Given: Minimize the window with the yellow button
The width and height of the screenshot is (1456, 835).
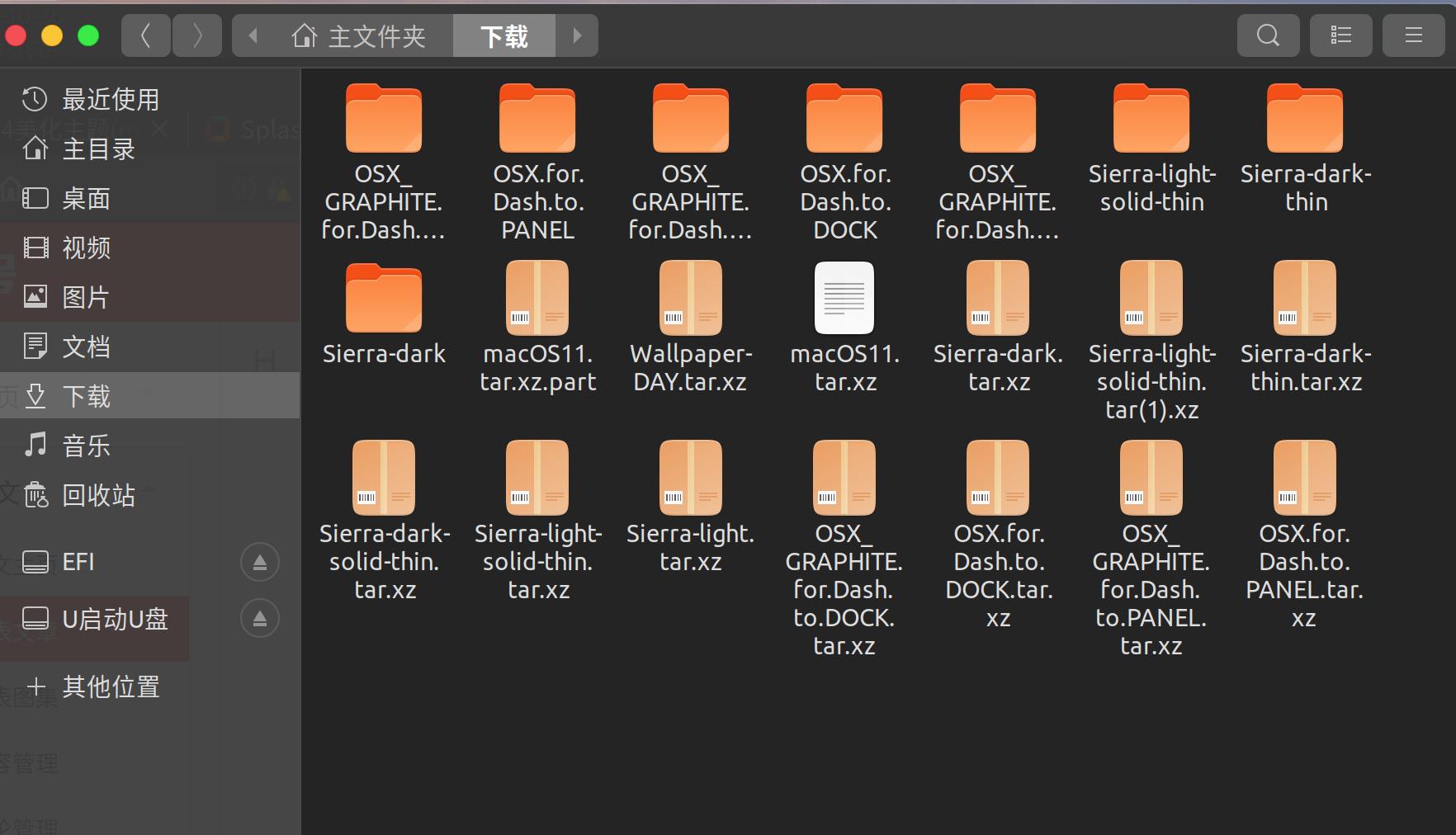Looking at the screenshot, I should pyautogui.click(x=52, y=35).
